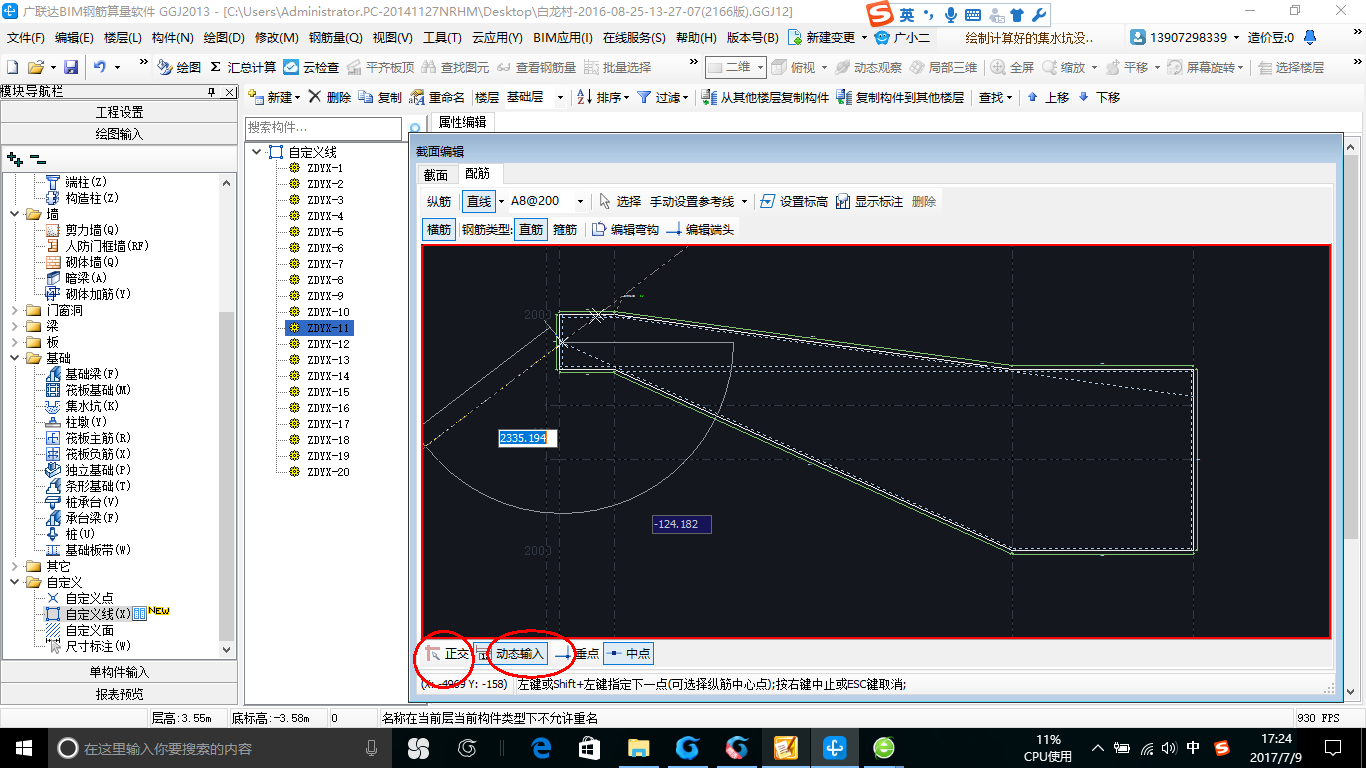Create a new file with the blank page icon

[x=13, y=67]
